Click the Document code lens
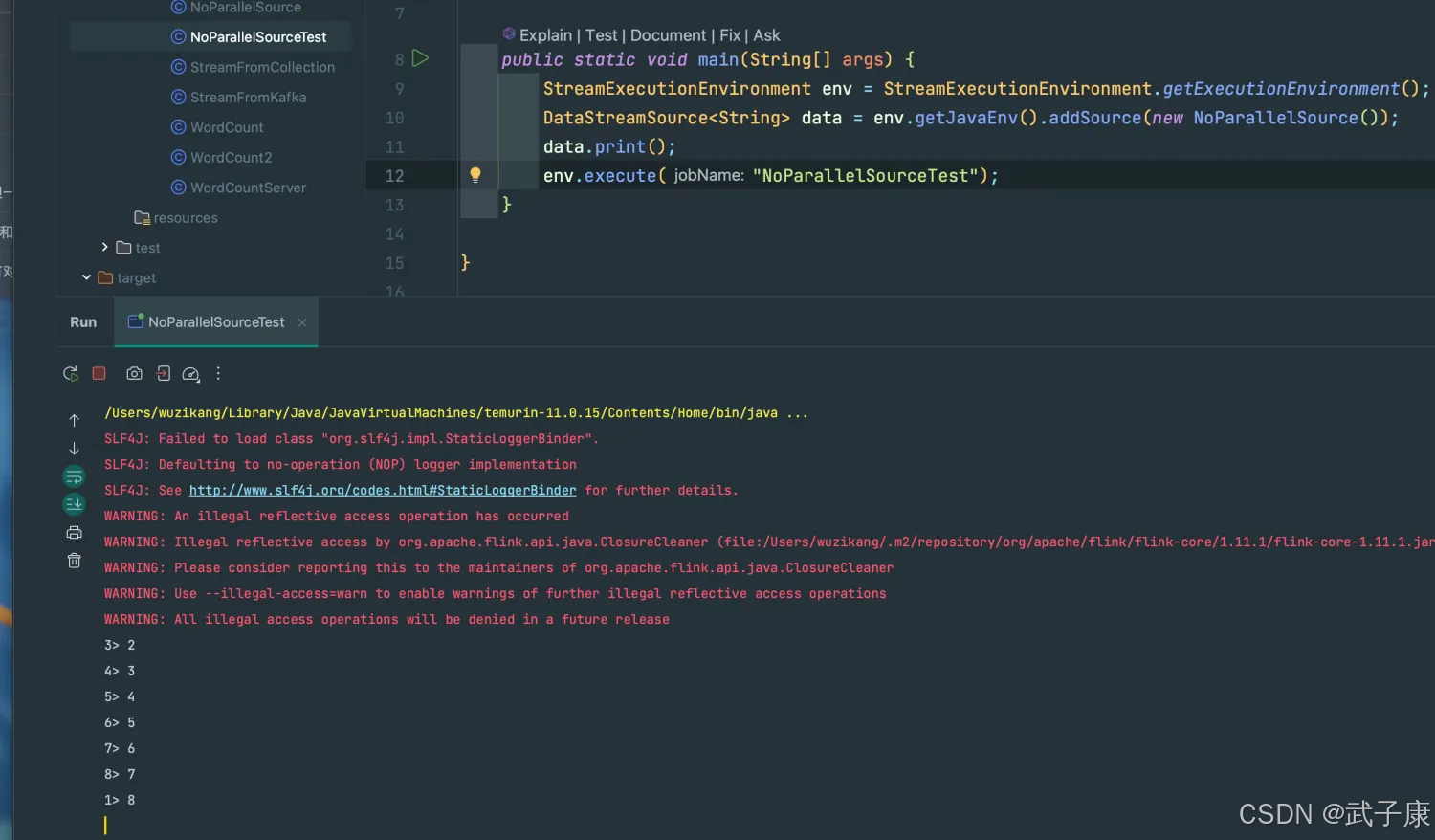The image size is (1435, 840). click(669, 35)
